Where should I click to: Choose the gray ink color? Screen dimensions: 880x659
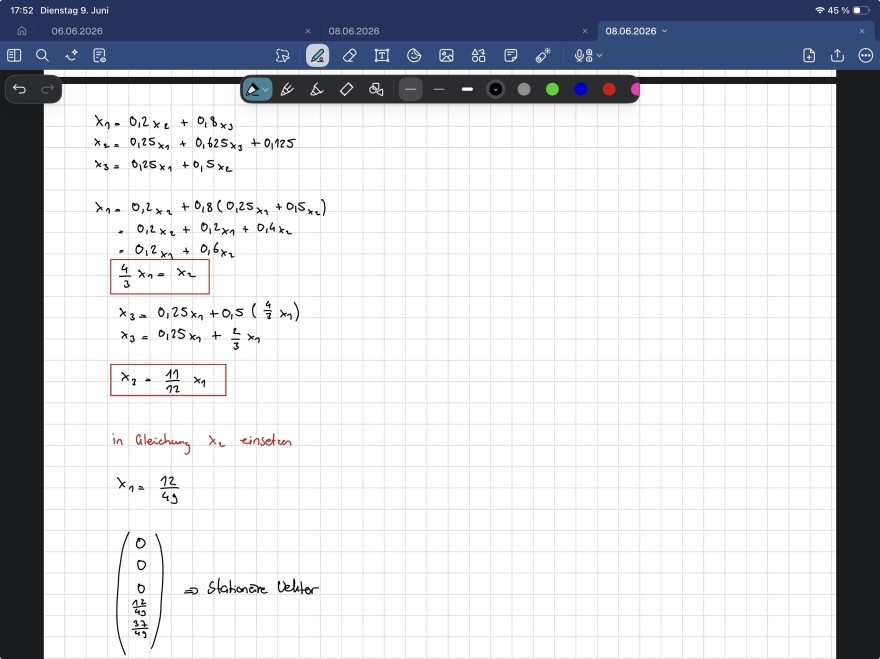click(524, 89)
